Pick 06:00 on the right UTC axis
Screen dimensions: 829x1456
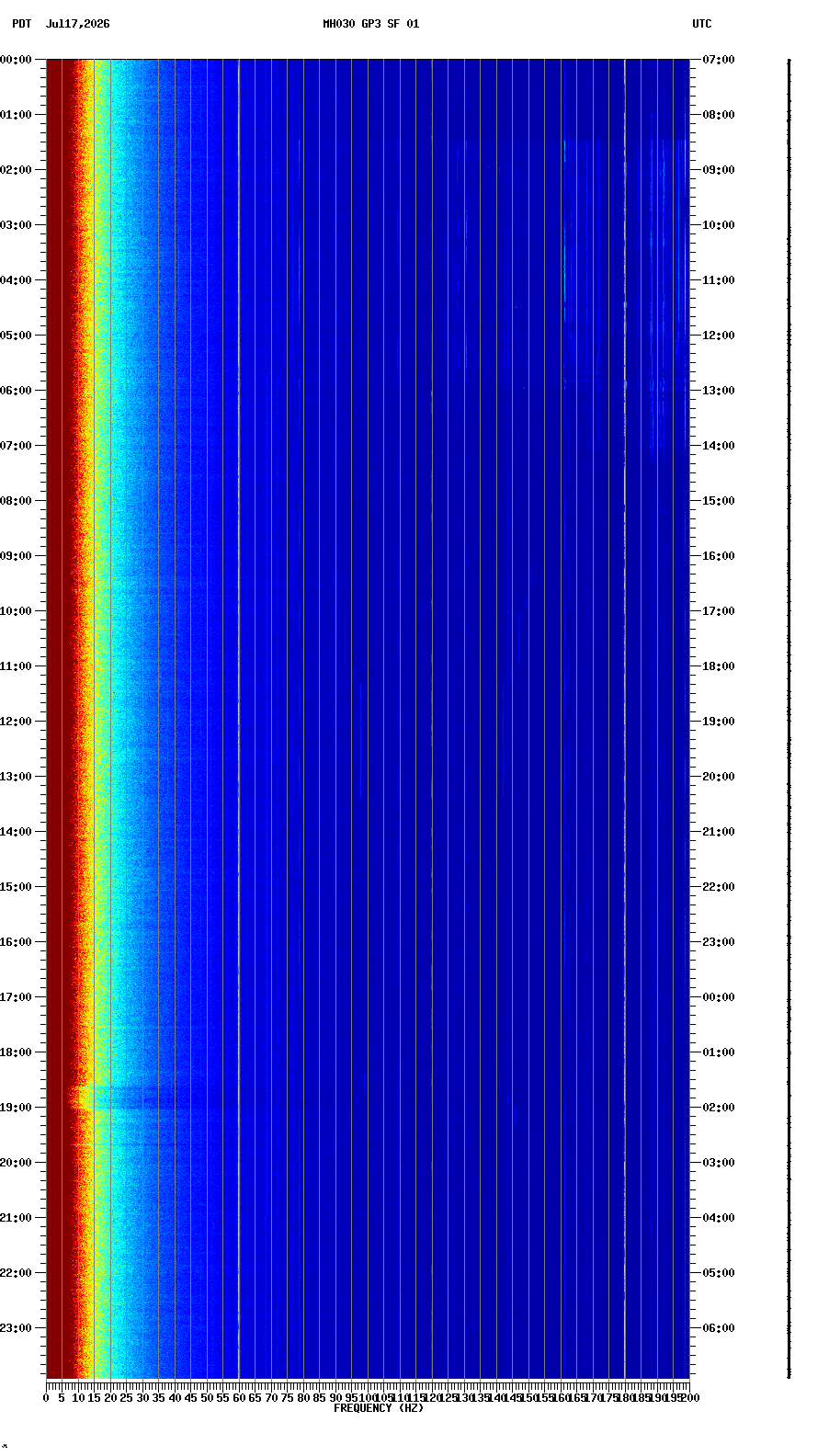point(719,1328)
